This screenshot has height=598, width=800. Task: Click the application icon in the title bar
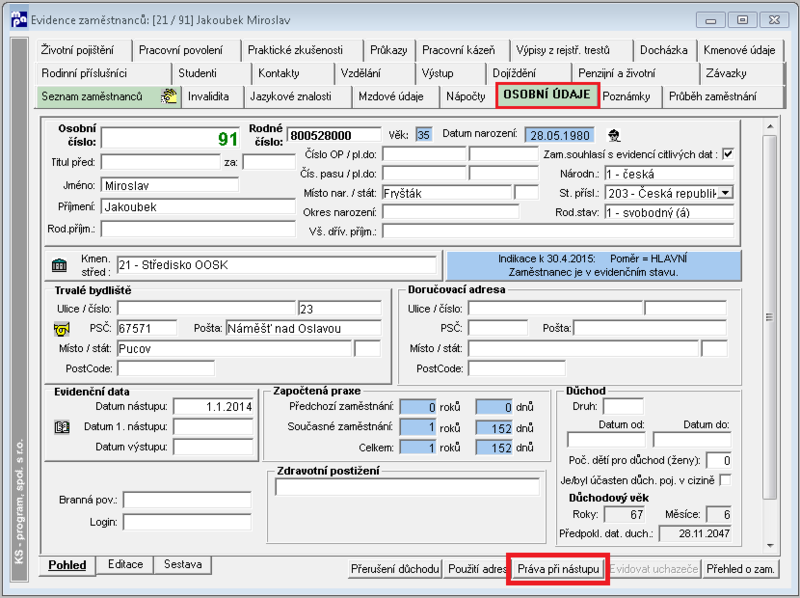point(19,20)
